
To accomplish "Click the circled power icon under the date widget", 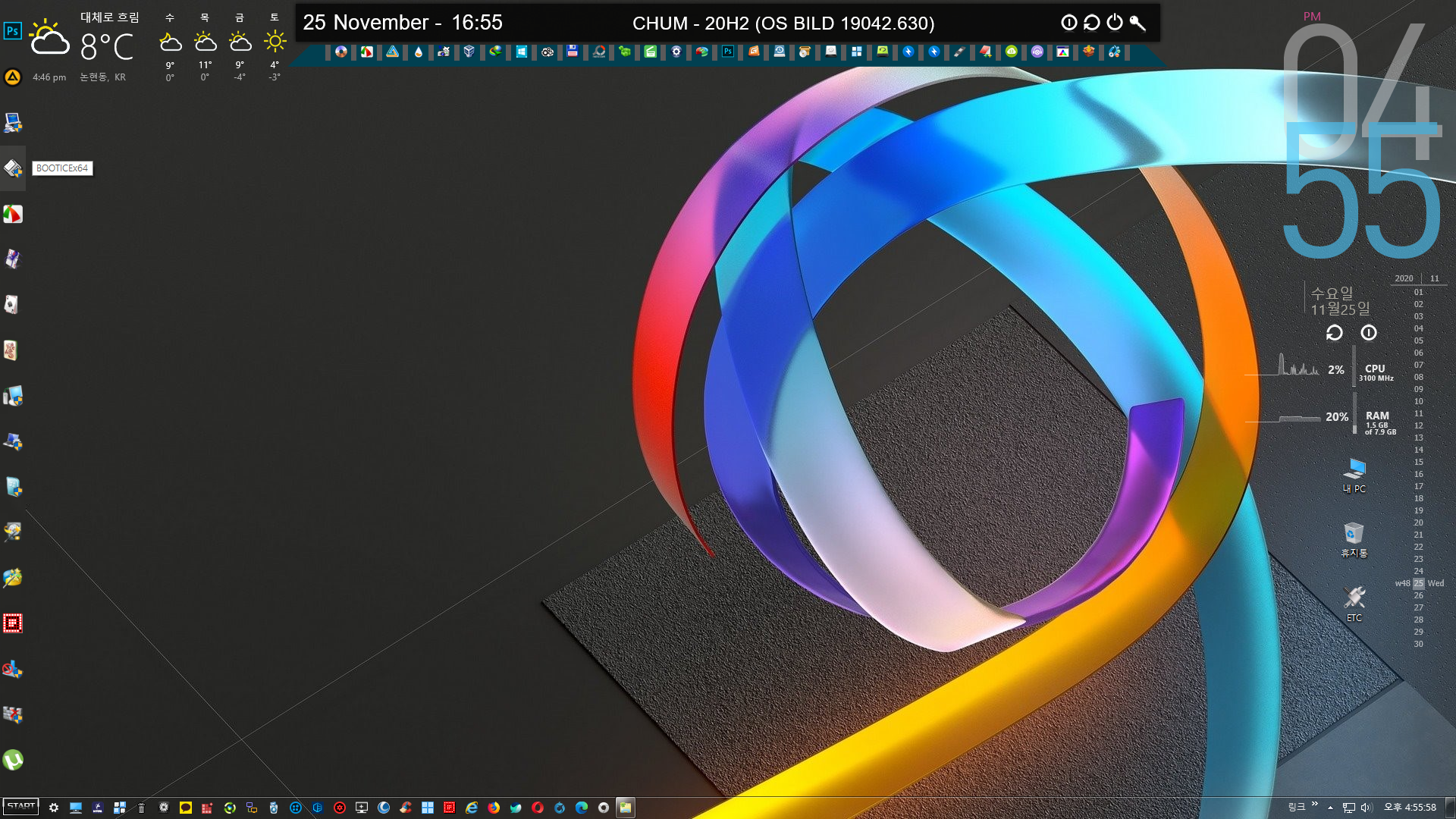I will [1369, 333].
